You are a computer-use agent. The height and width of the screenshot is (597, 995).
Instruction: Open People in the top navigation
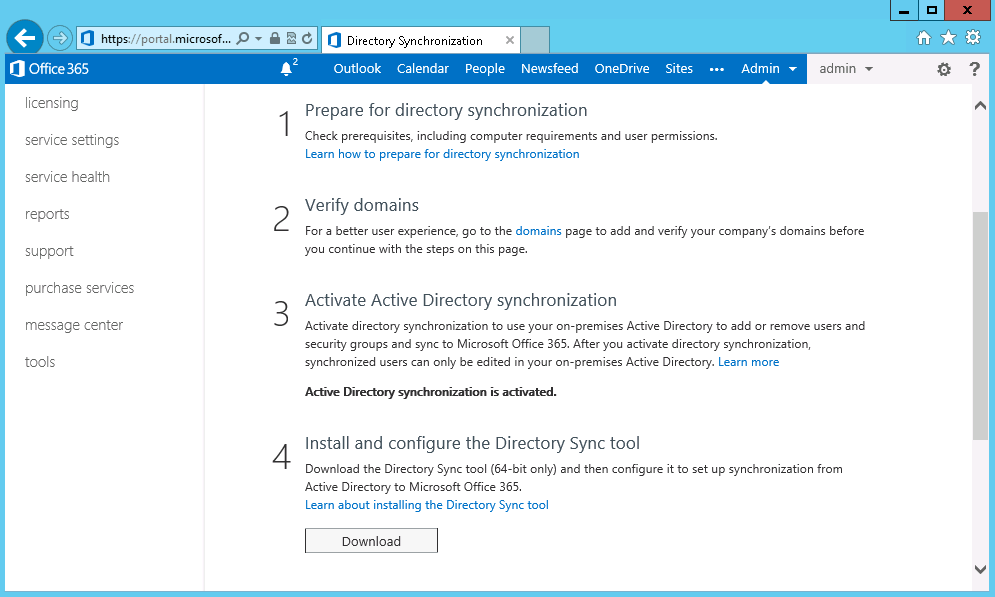click(485, 69)
